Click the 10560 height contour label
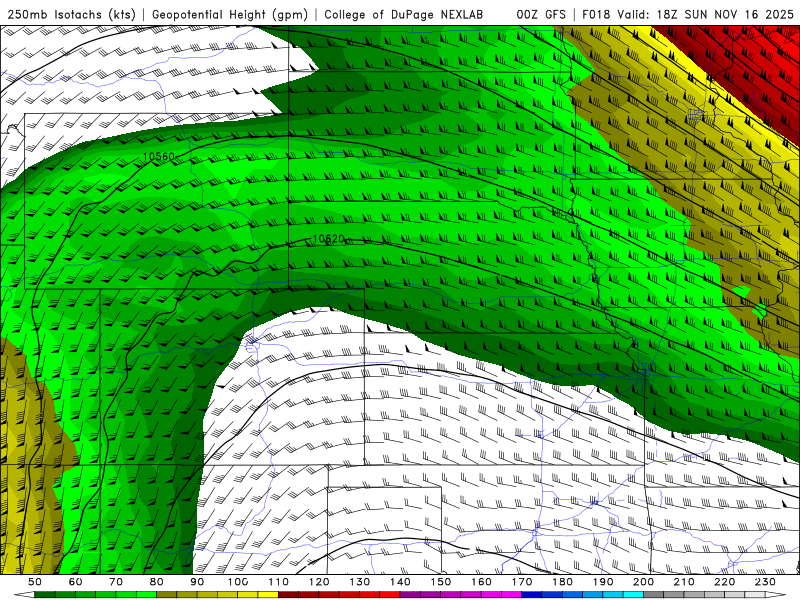The image size is (800, 600). (159, 157)
